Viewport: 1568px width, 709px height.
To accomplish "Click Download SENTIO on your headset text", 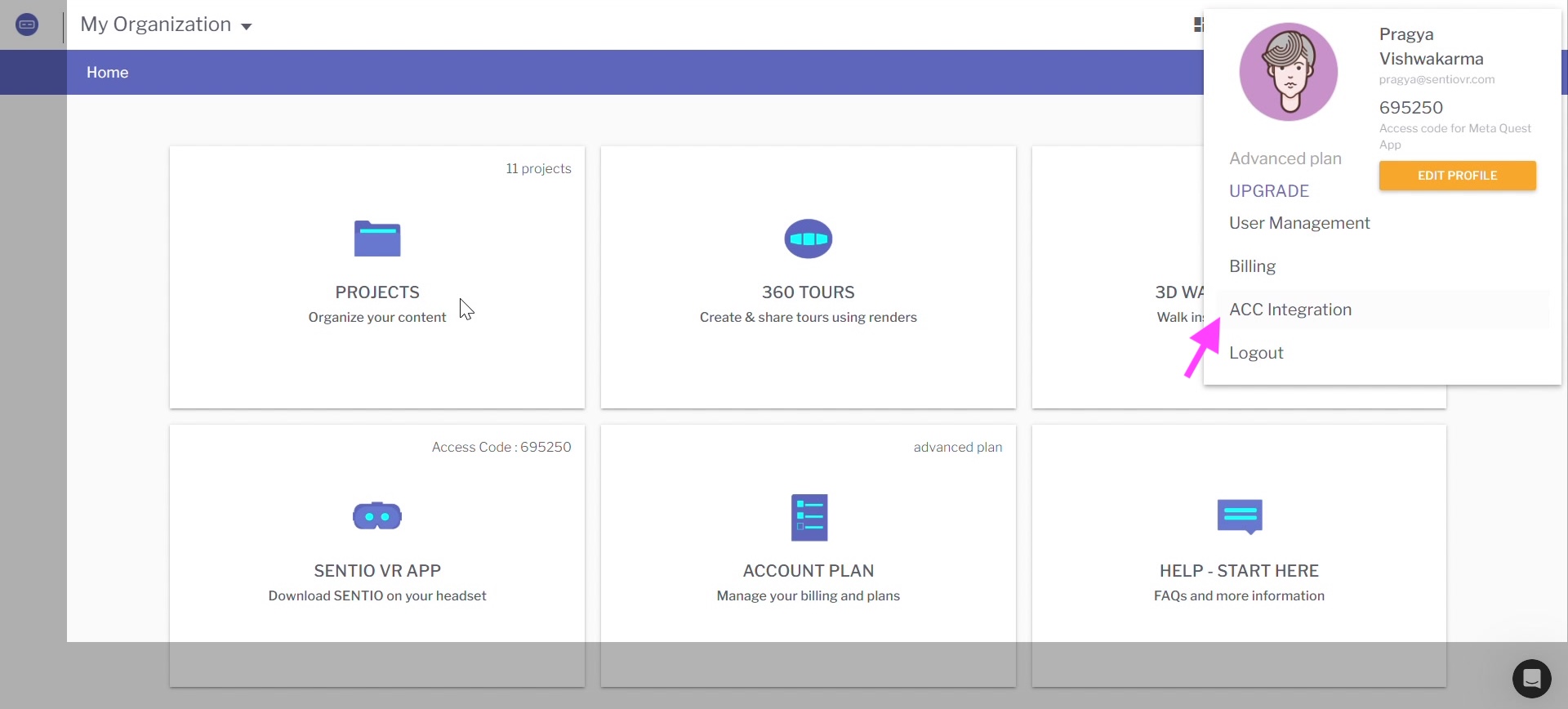I will (x=377, y=595).
